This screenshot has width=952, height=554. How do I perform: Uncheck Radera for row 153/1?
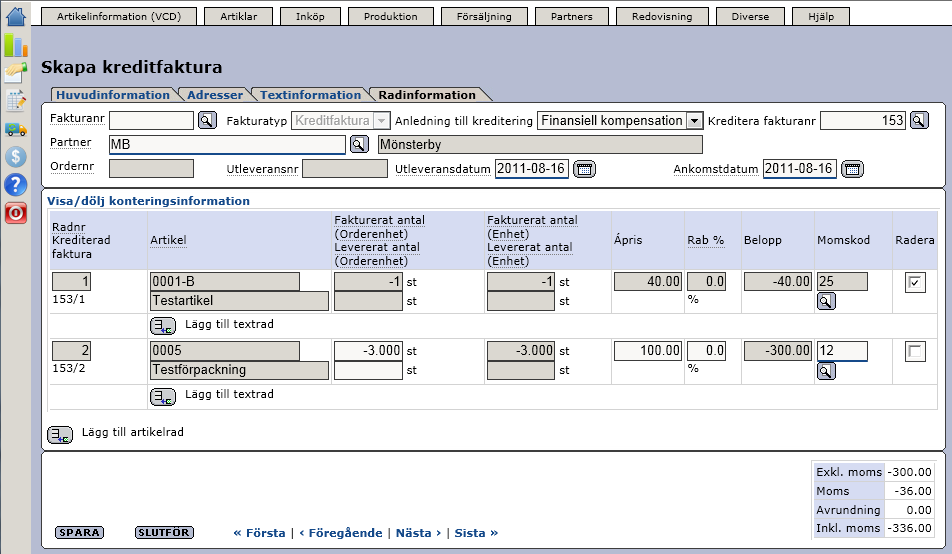915,282
